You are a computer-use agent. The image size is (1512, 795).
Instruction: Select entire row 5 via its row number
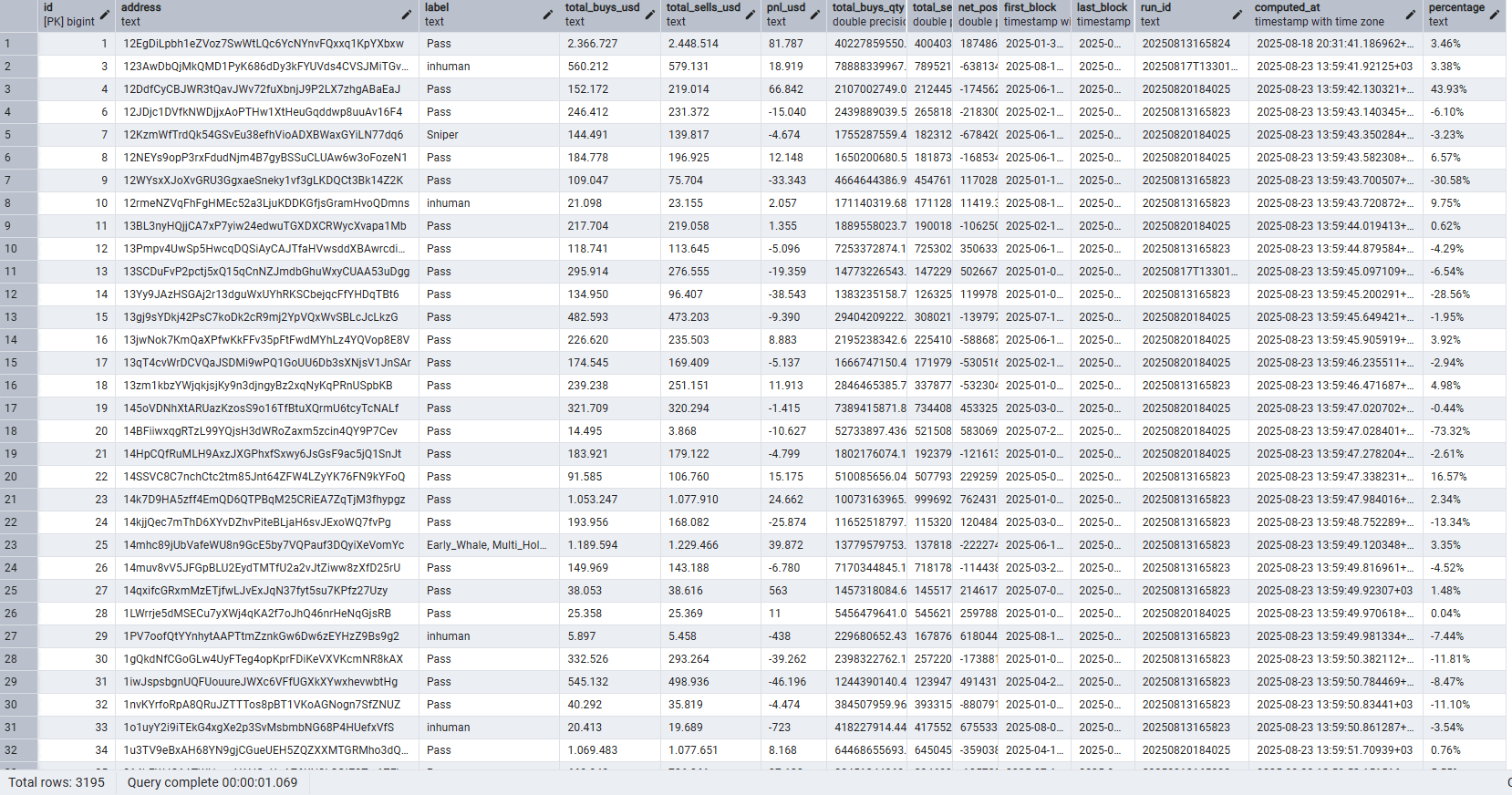(x=18, y=135)
